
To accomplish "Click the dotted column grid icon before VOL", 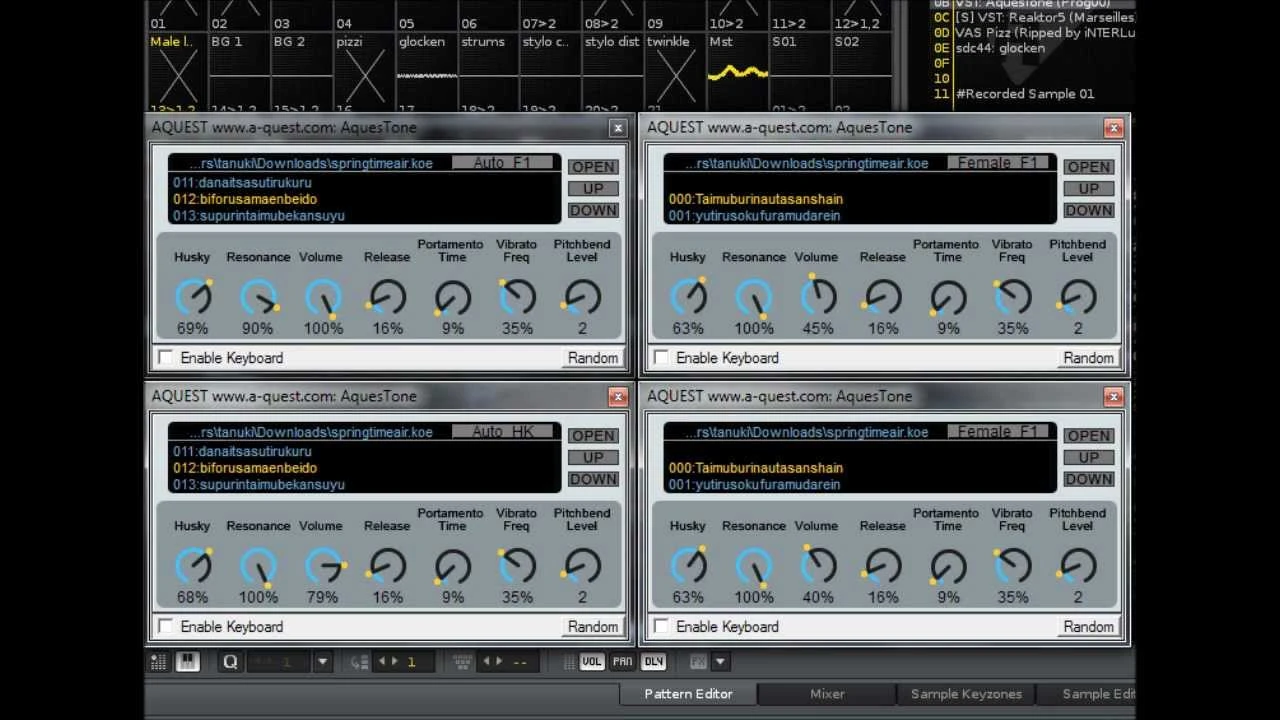I will click(568, 661).
